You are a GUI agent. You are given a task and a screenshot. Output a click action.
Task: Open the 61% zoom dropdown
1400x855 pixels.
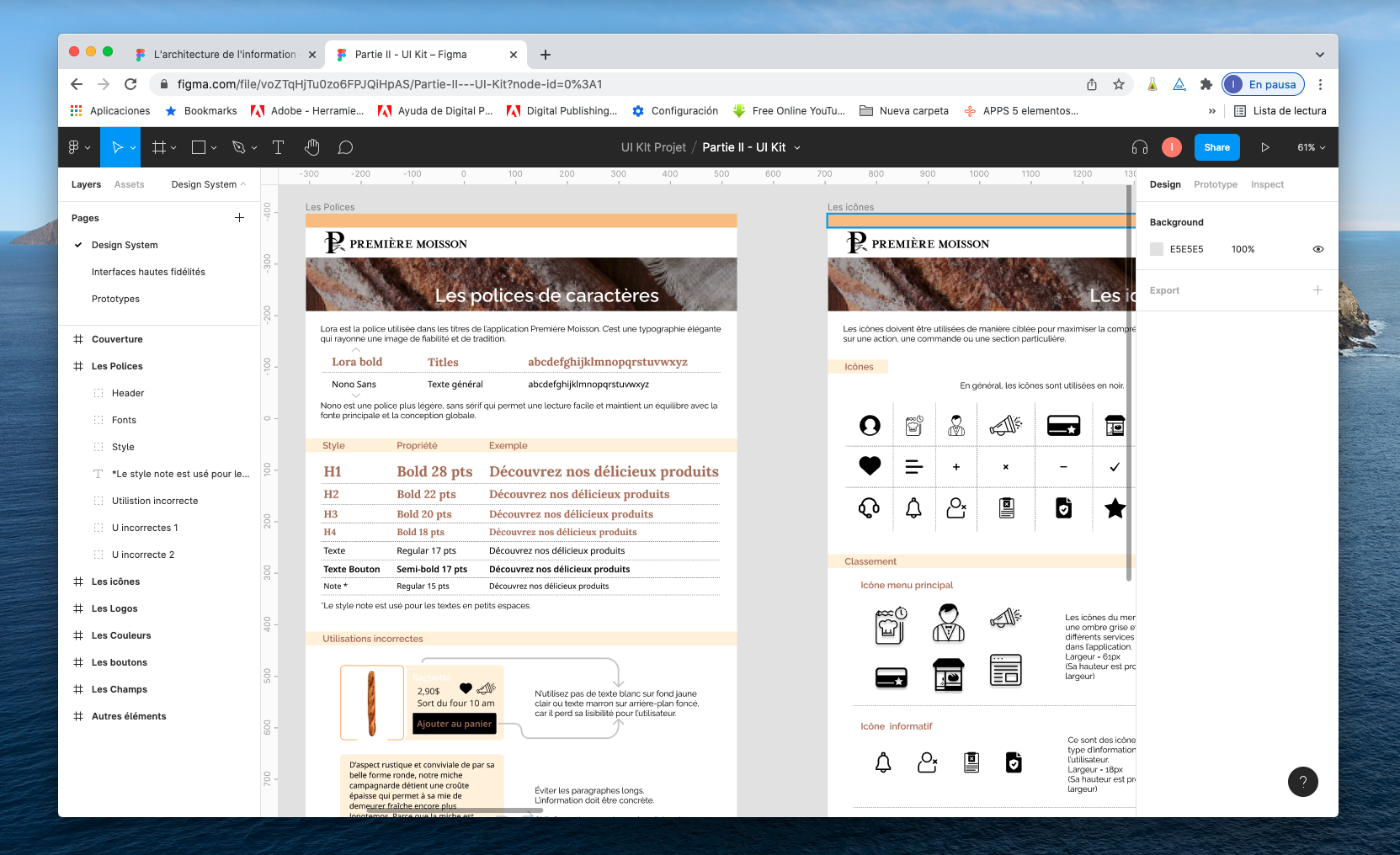click(1310, 147)
